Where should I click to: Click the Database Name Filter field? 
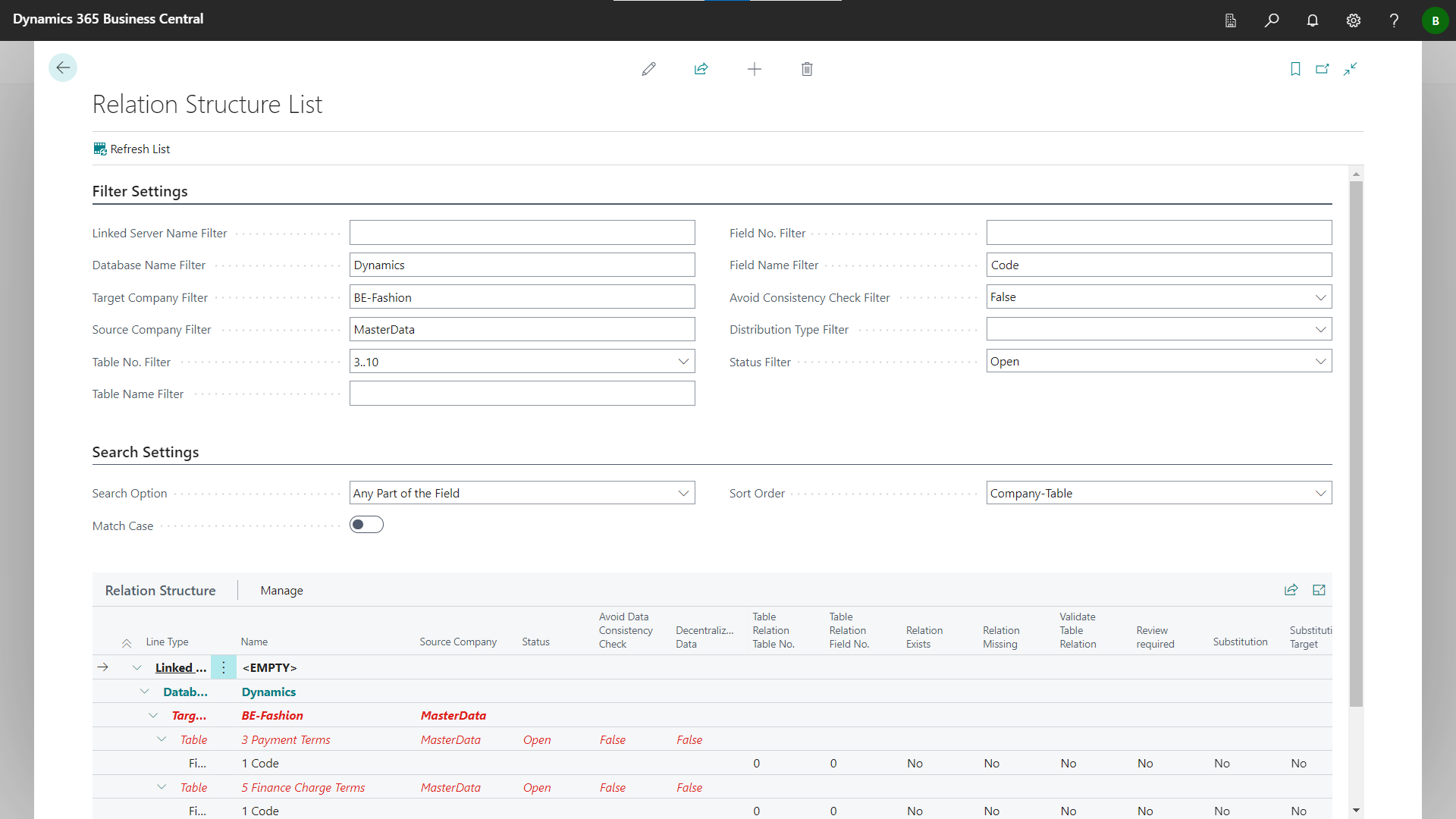pos(522,265)
